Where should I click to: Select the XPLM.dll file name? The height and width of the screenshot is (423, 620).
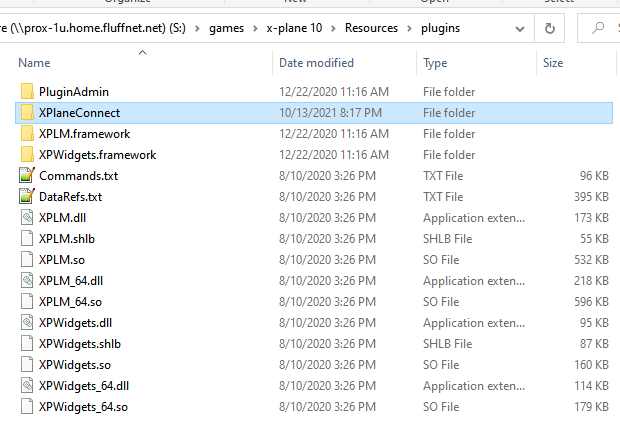click(x=62, y=217)
